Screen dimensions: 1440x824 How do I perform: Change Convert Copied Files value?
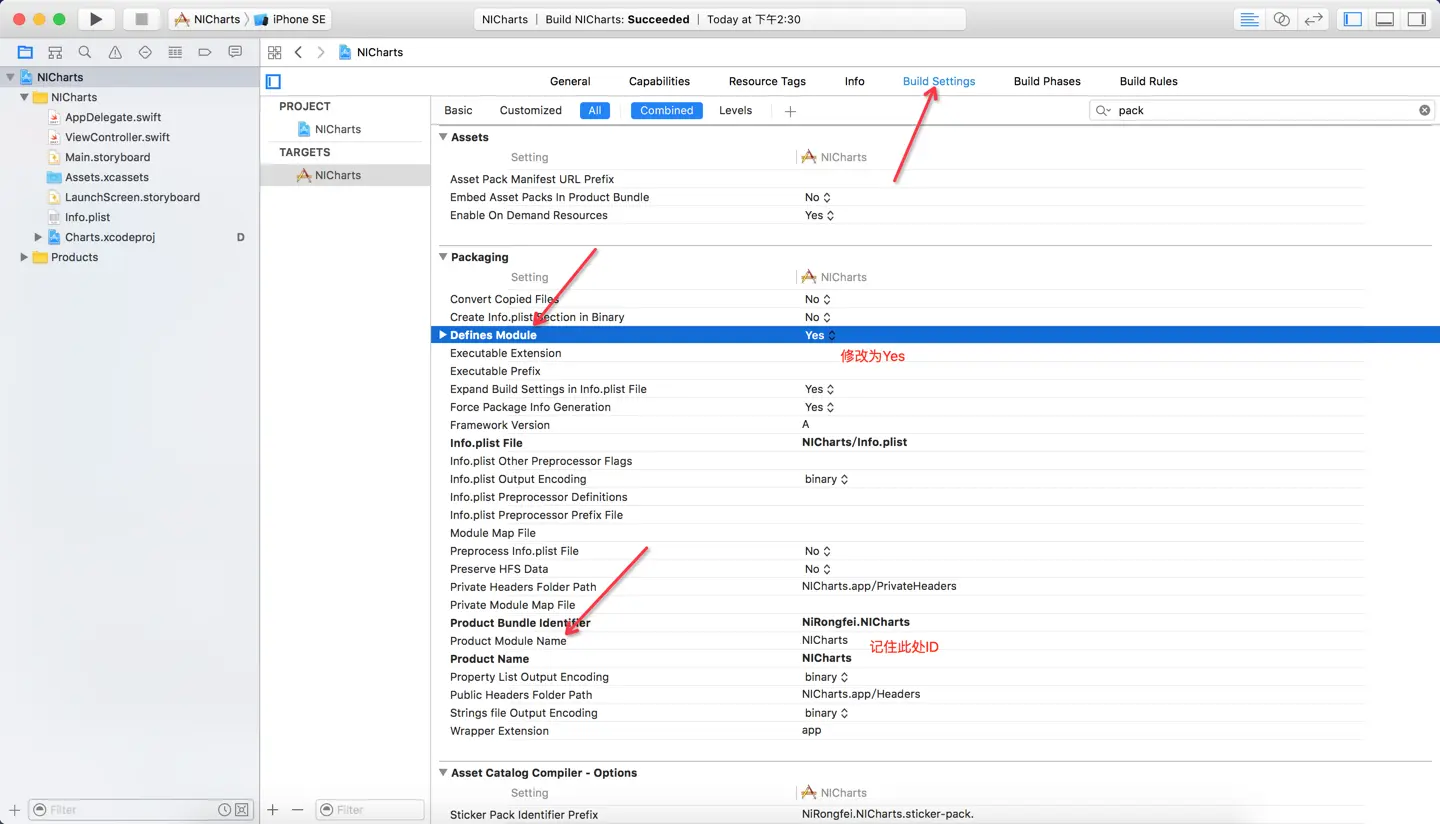click(818, 299)
